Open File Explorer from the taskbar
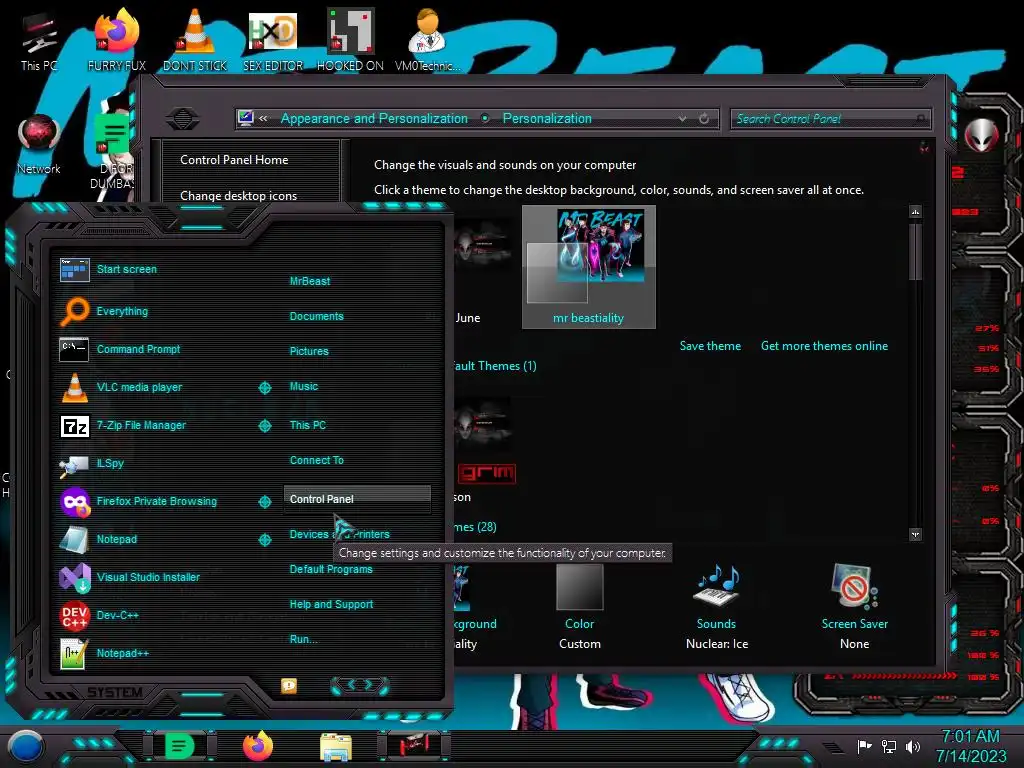Screen dimensions: 1024x768 (x=336, y=747)
